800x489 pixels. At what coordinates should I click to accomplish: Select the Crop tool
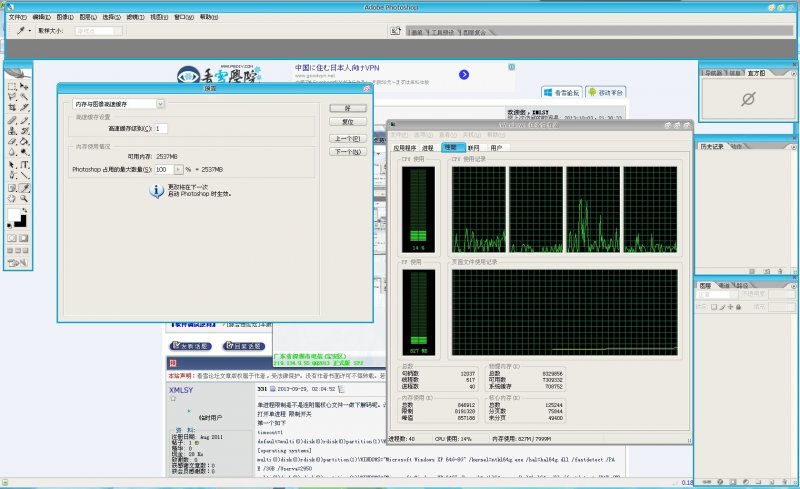click(x=12, y=107)
